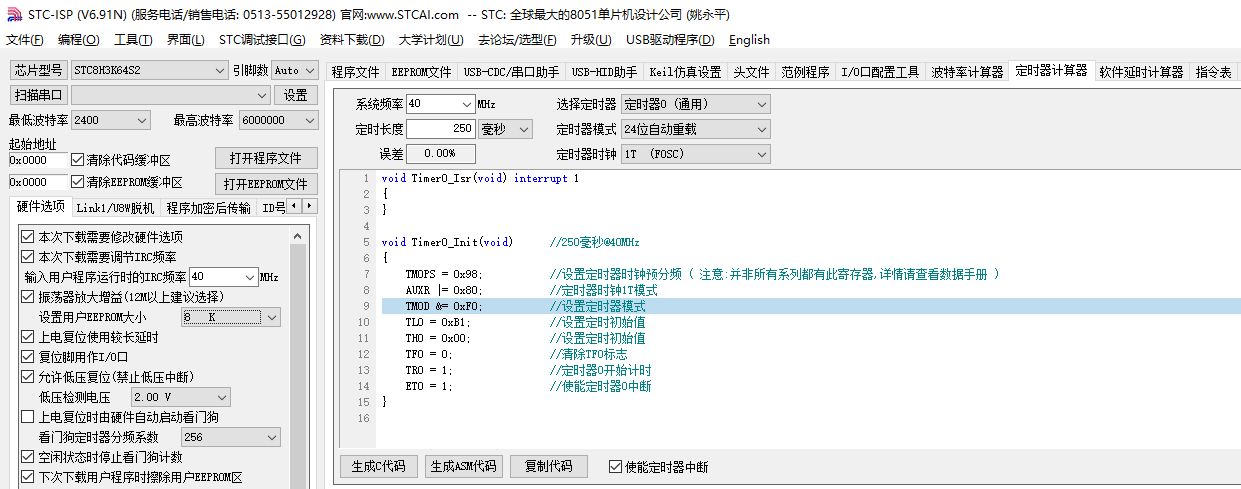The image size is (1241, 489).
Task: Toggle 本次下载需要调节IRC频率 checkbox
Action: coord(27,257)
